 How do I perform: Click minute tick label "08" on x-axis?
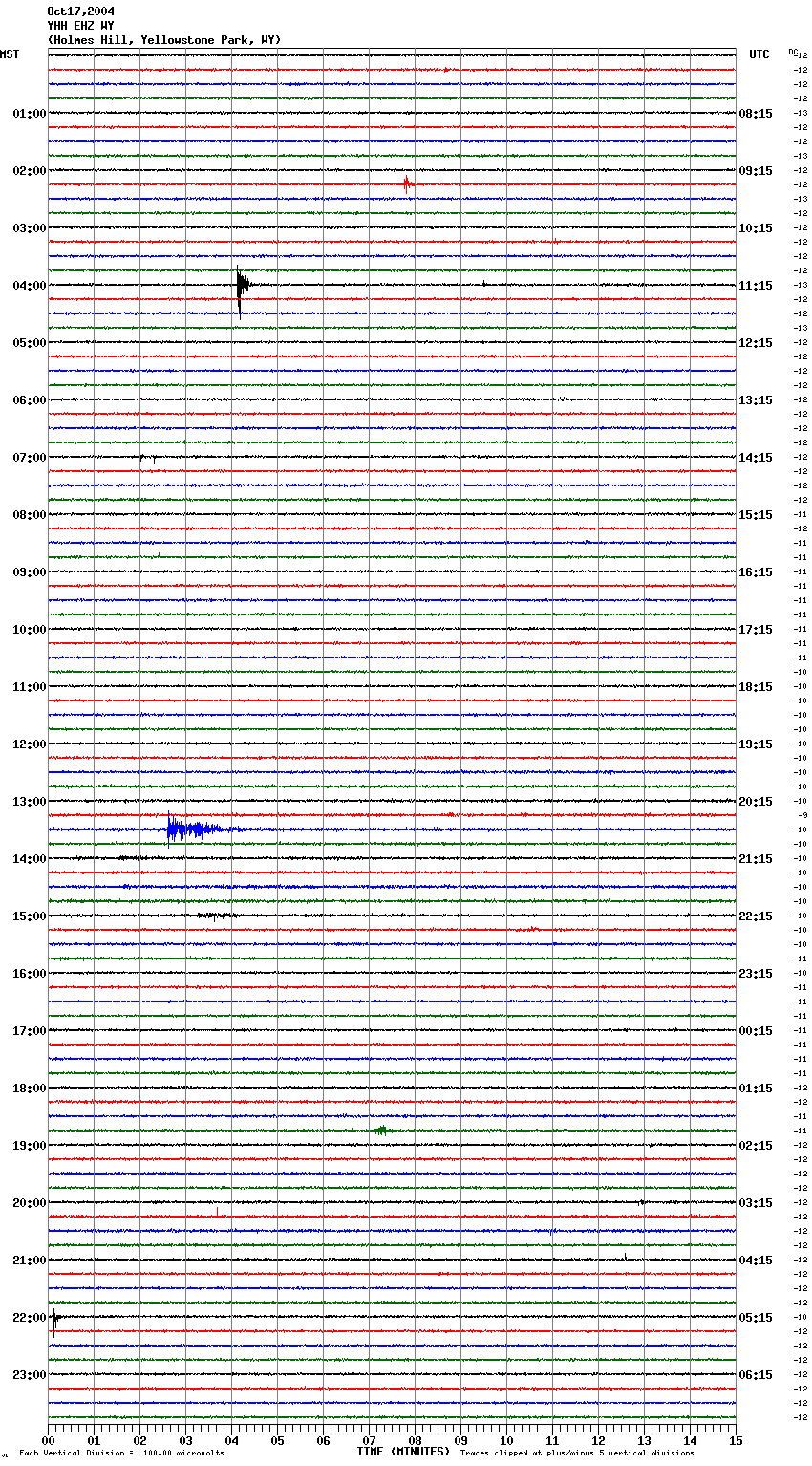click(x=415, y=1440)
